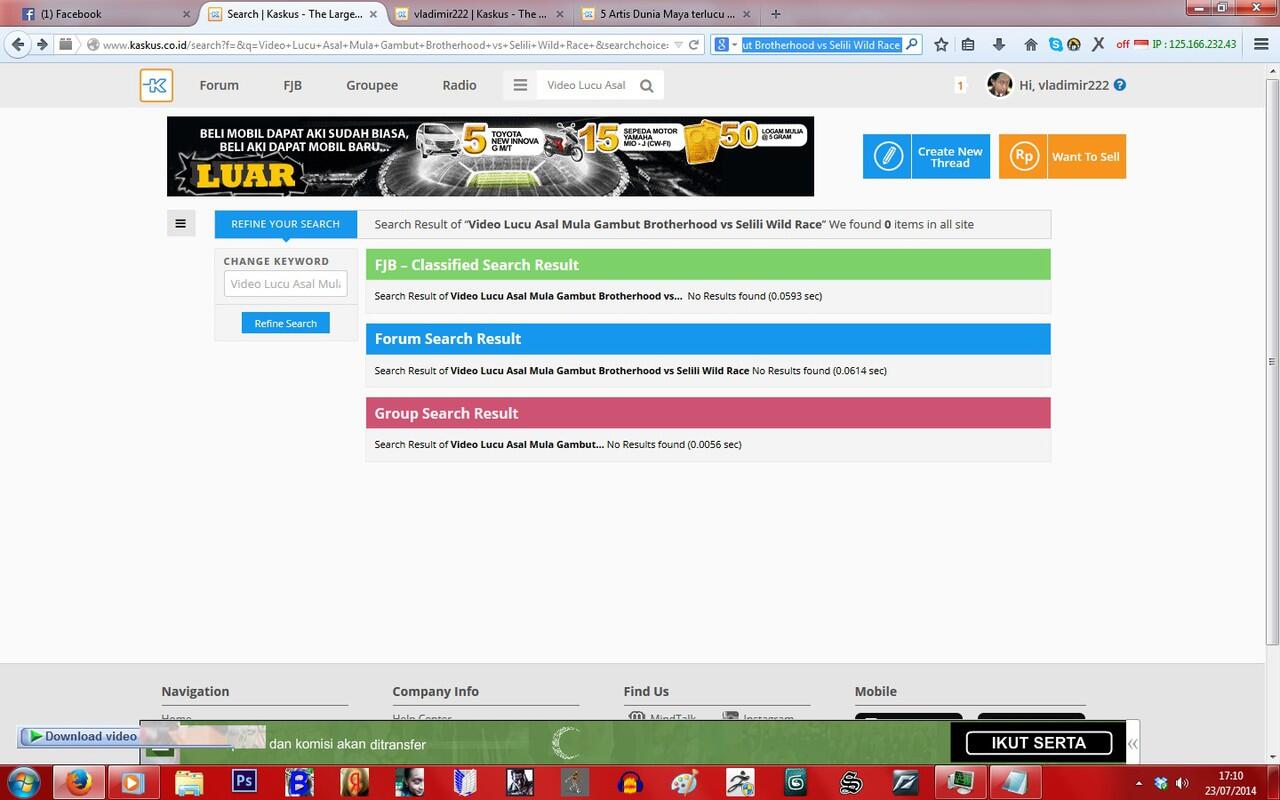Toggle the sidebar icon beside Refine Your Search

(180, 224)
